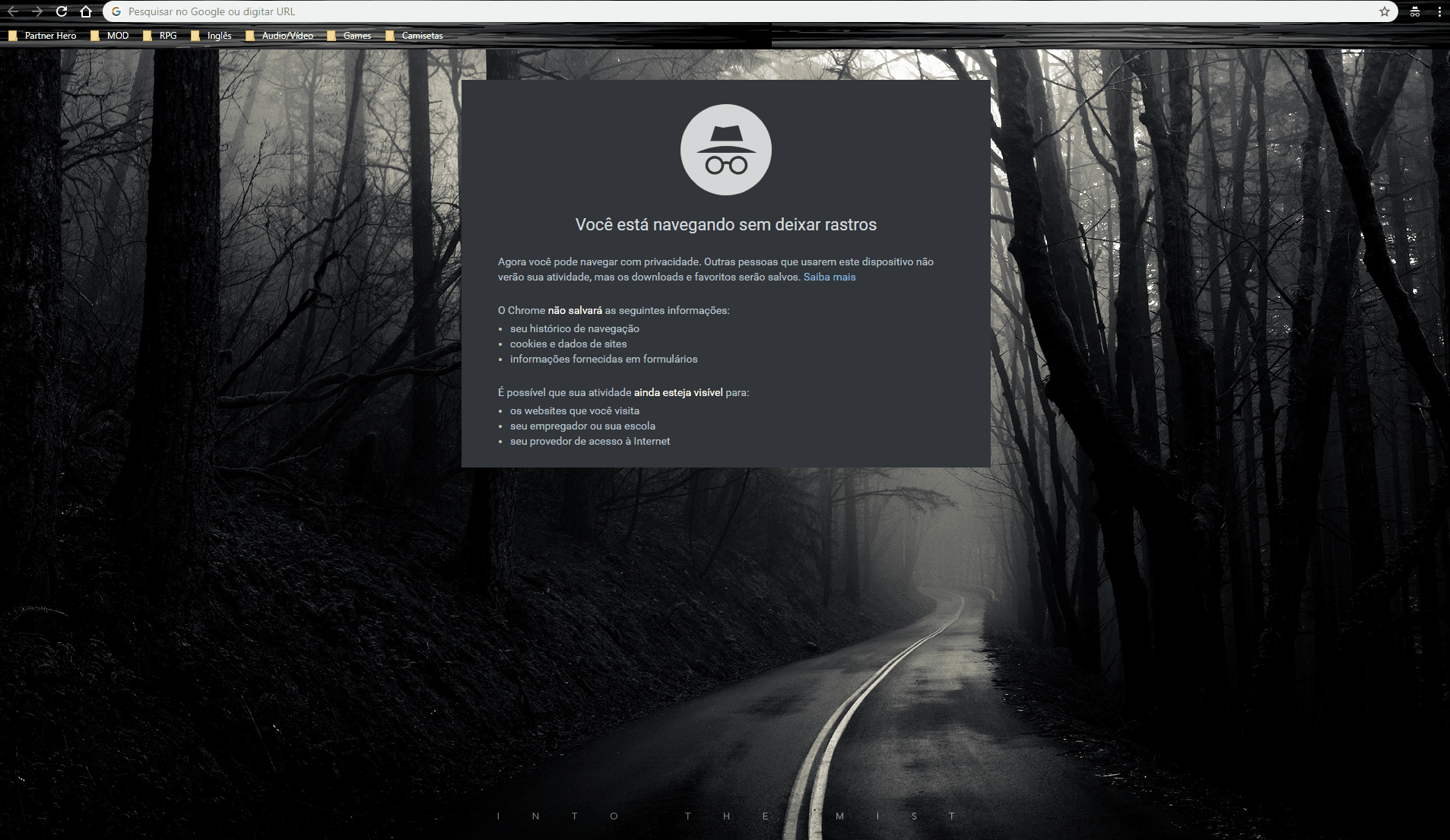Screen dimensions: 1450x840
Task: Click 'informações fornecidas em formulários' list item
Action: pyautogui.click(x=604, y=359)
